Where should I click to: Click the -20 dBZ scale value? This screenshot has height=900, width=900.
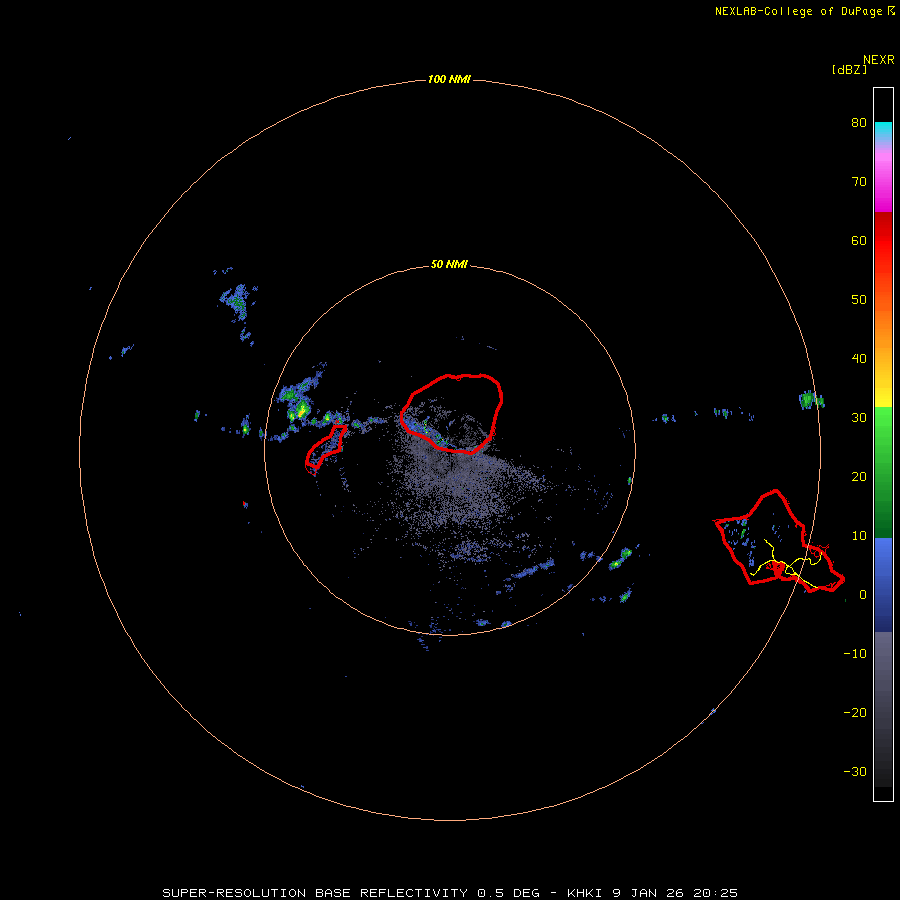pos(855,713)
